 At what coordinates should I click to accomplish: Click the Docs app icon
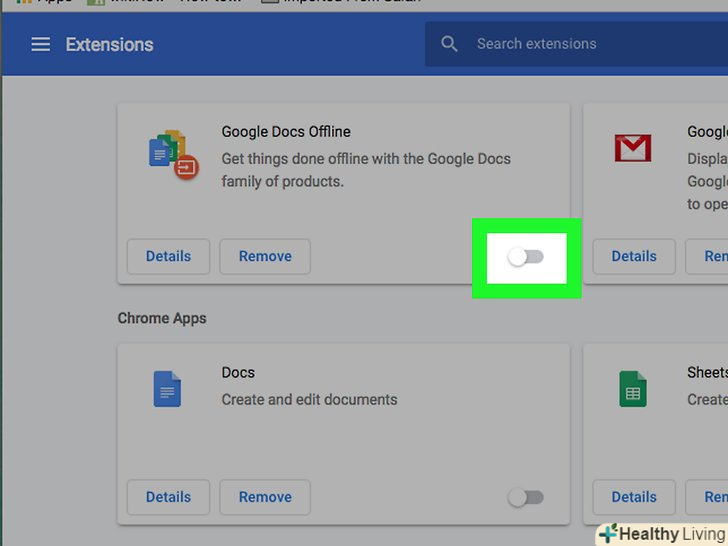click(x=167, y=389)
